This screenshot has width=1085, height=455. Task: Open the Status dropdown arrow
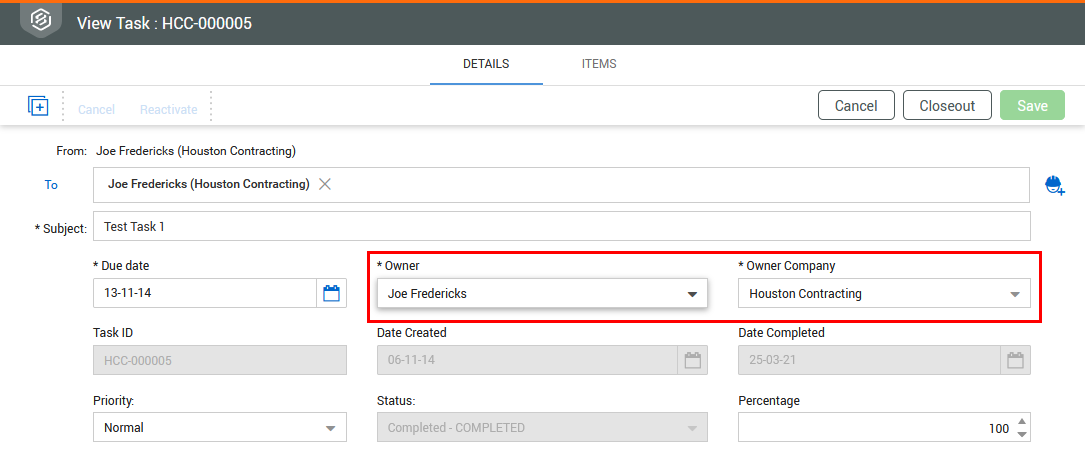(692, 428)
